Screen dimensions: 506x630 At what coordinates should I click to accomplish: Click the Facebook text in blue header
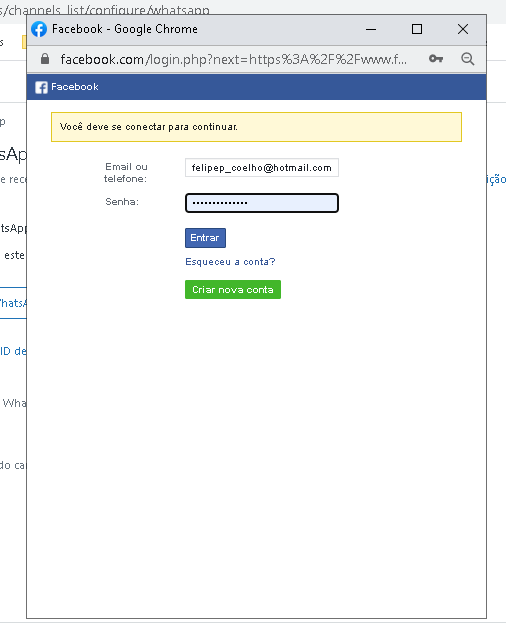pyautogui.click(x=75, y=87)
